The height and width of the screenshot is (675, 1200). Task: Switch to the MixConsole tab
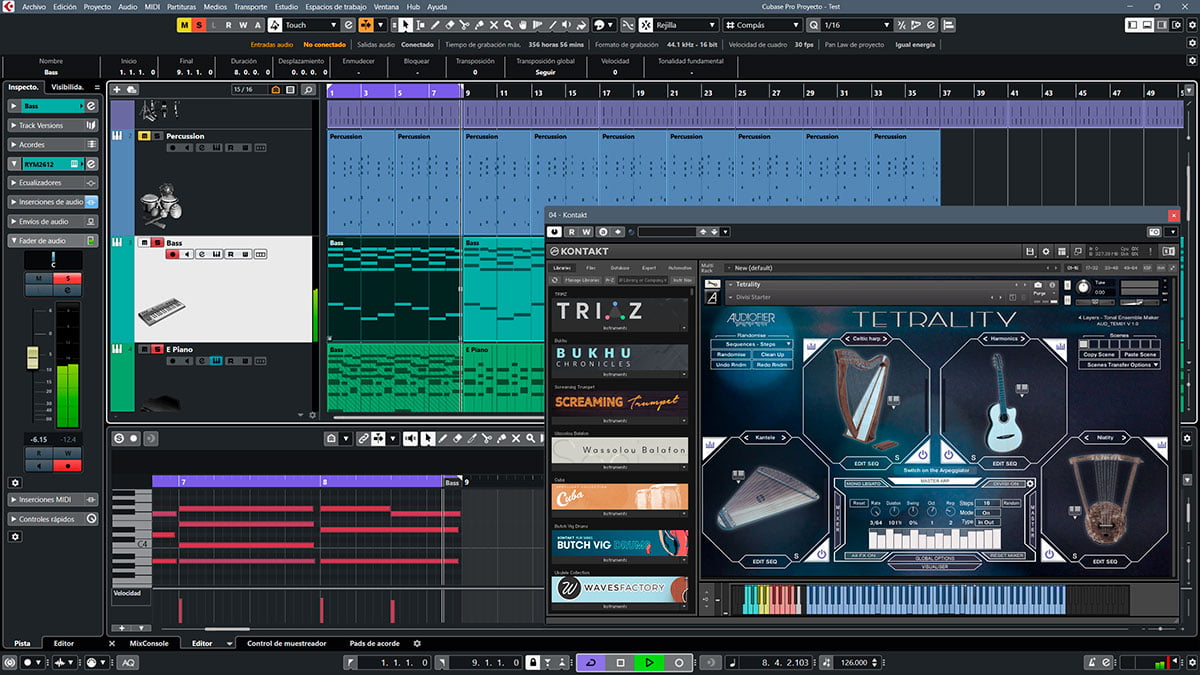pyautogui.click(x=149, y=643)
